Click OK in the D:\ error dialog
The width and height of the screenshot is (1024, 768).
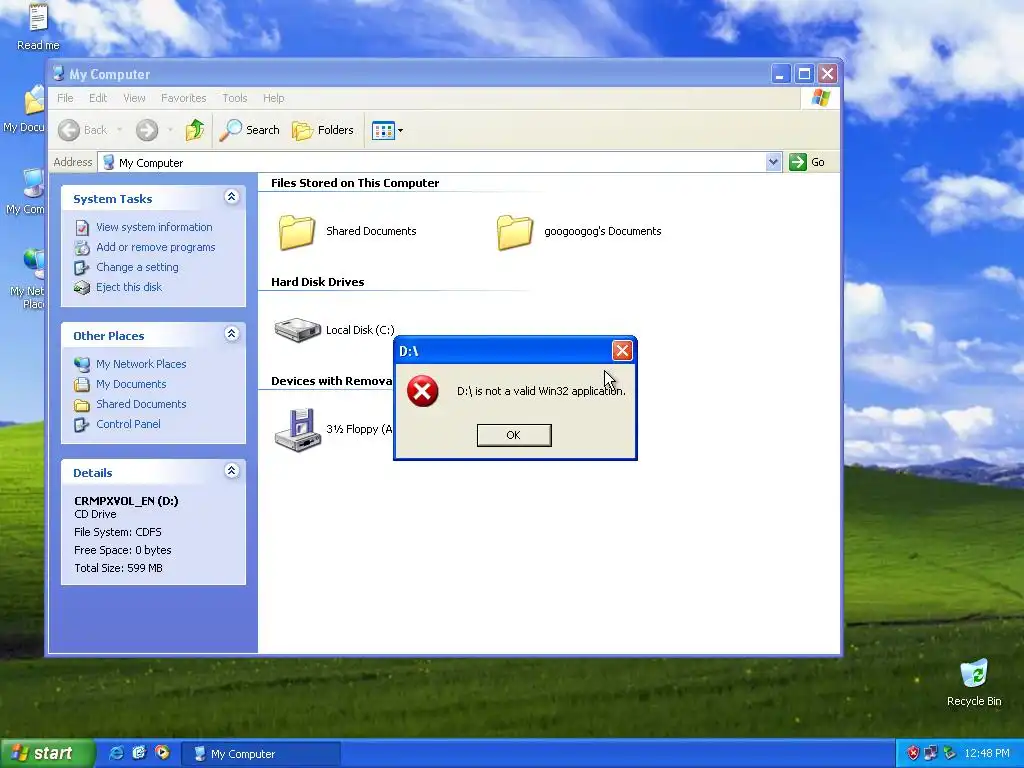(514, 435)
